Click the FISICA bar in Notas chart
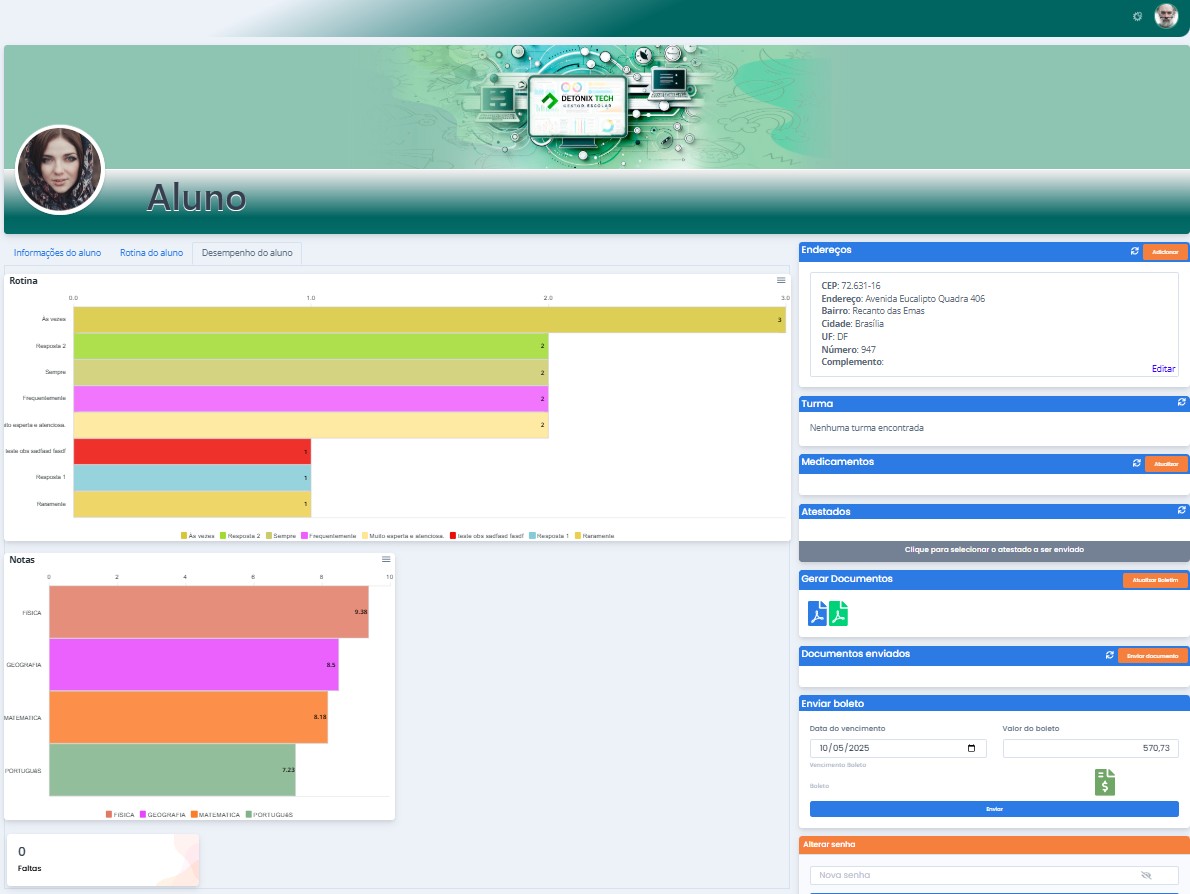Image resolution: width=1190 pixels, height=894 pixels. [209, 612]
